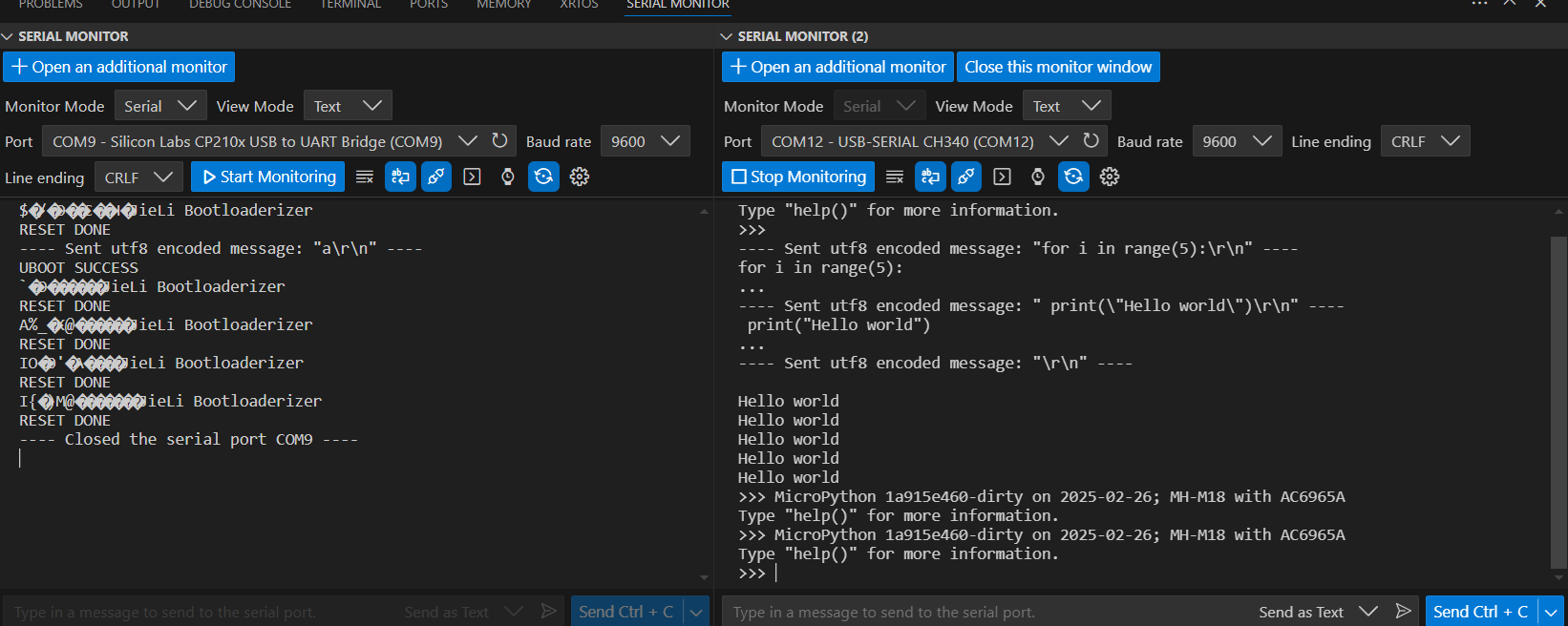
Task: Click the send arrow icon in COM12 message box
Action: 1403,612
